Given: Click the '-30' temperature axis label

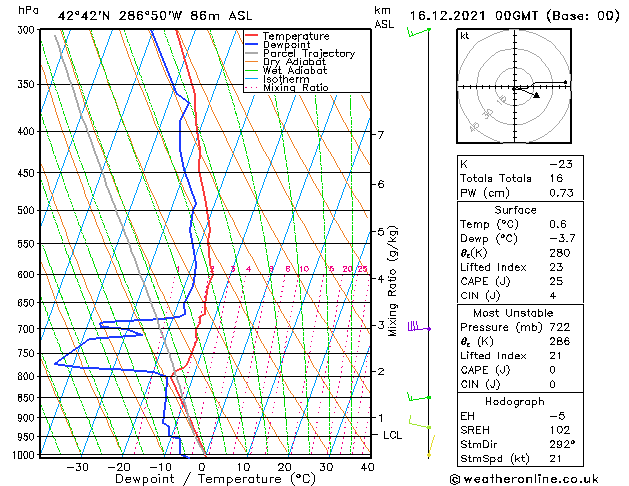Looking at the screenshot, I should pos(77,467).
